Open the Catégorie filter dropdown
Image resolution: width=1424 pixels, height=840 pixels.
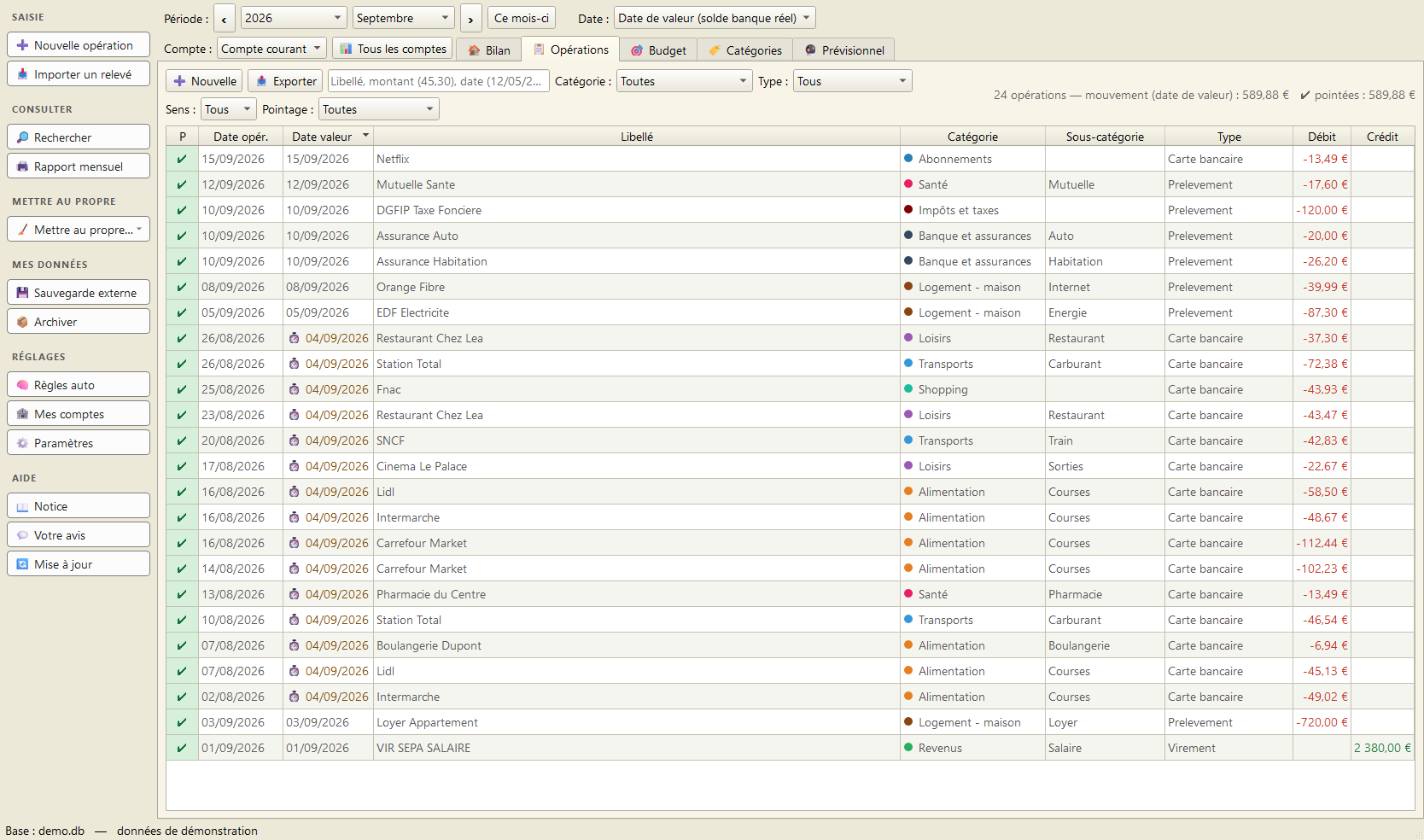click(x=685, y=81)
